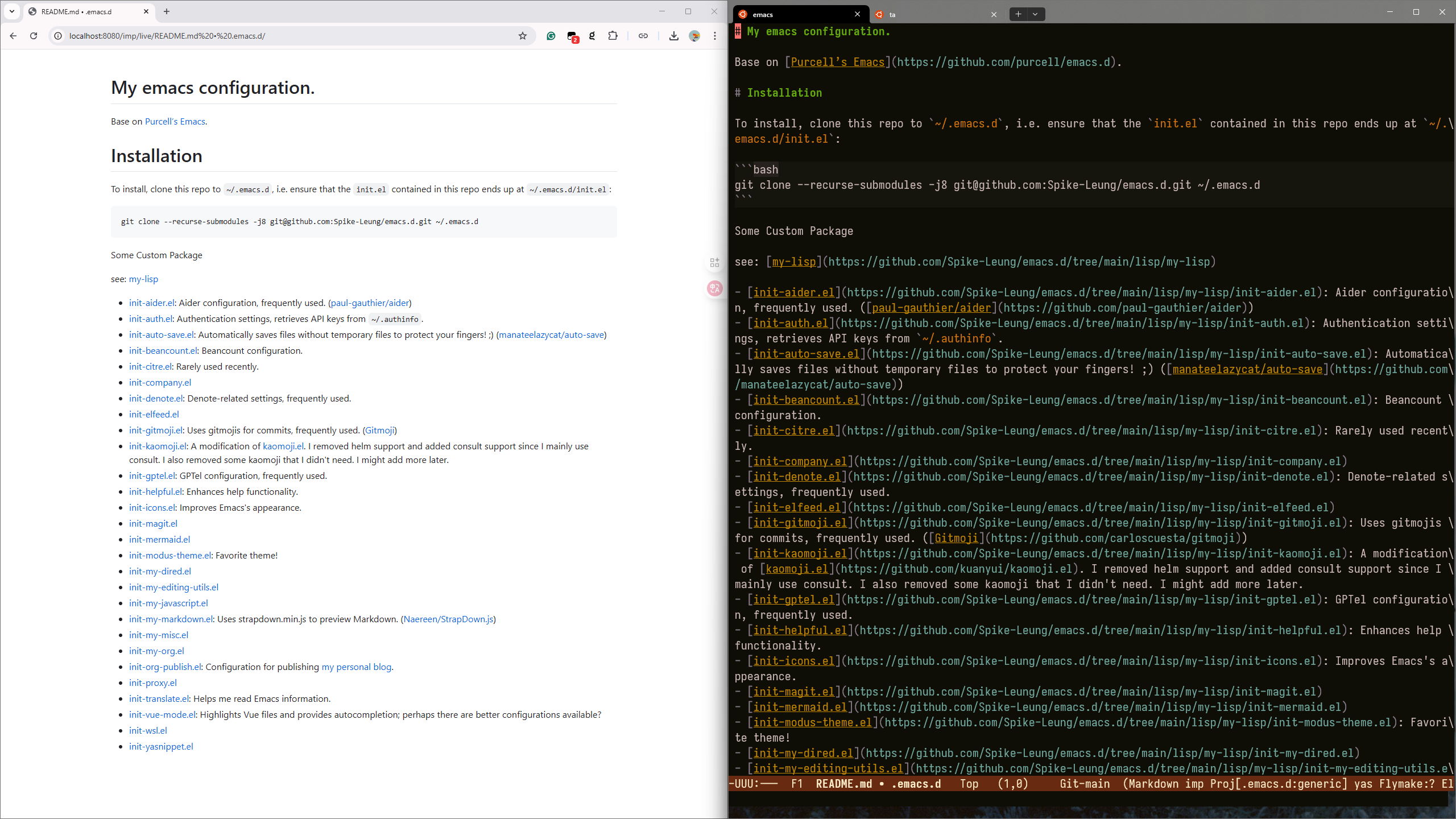Open init-citre.el link in the browser

coord(150,367)
